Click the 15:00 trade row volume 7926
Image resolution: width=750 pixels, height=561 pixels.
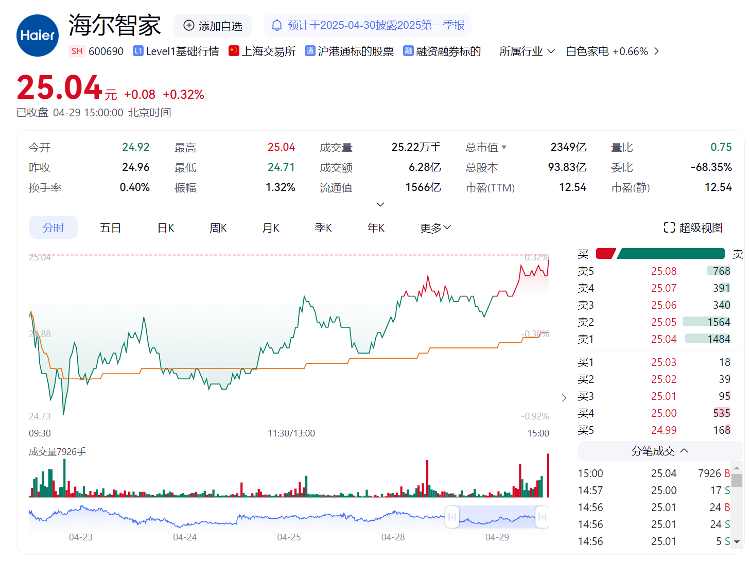click(709, 473)
